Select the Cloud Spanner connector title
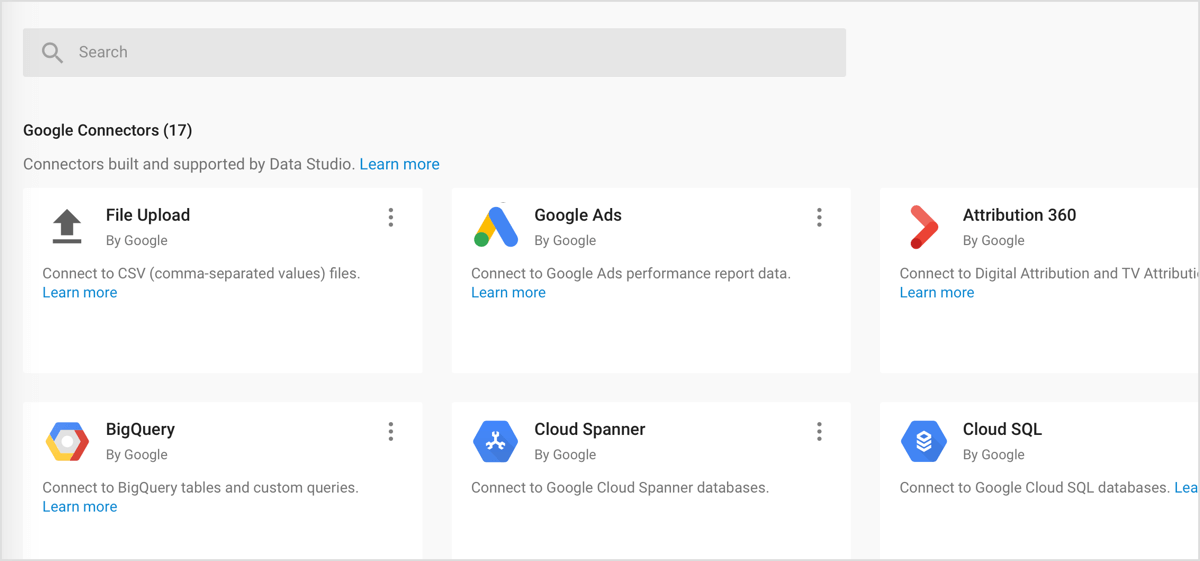The height and width of the screenshot is (561, 1200). (590, 429)
